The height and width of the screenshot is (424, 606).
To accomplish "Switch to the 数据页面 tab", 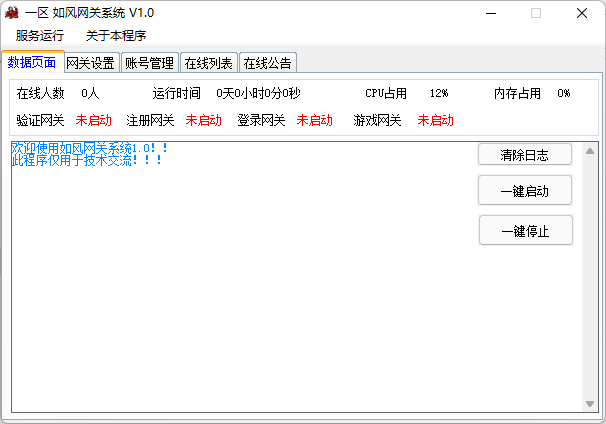I will (x=32, y=62).
